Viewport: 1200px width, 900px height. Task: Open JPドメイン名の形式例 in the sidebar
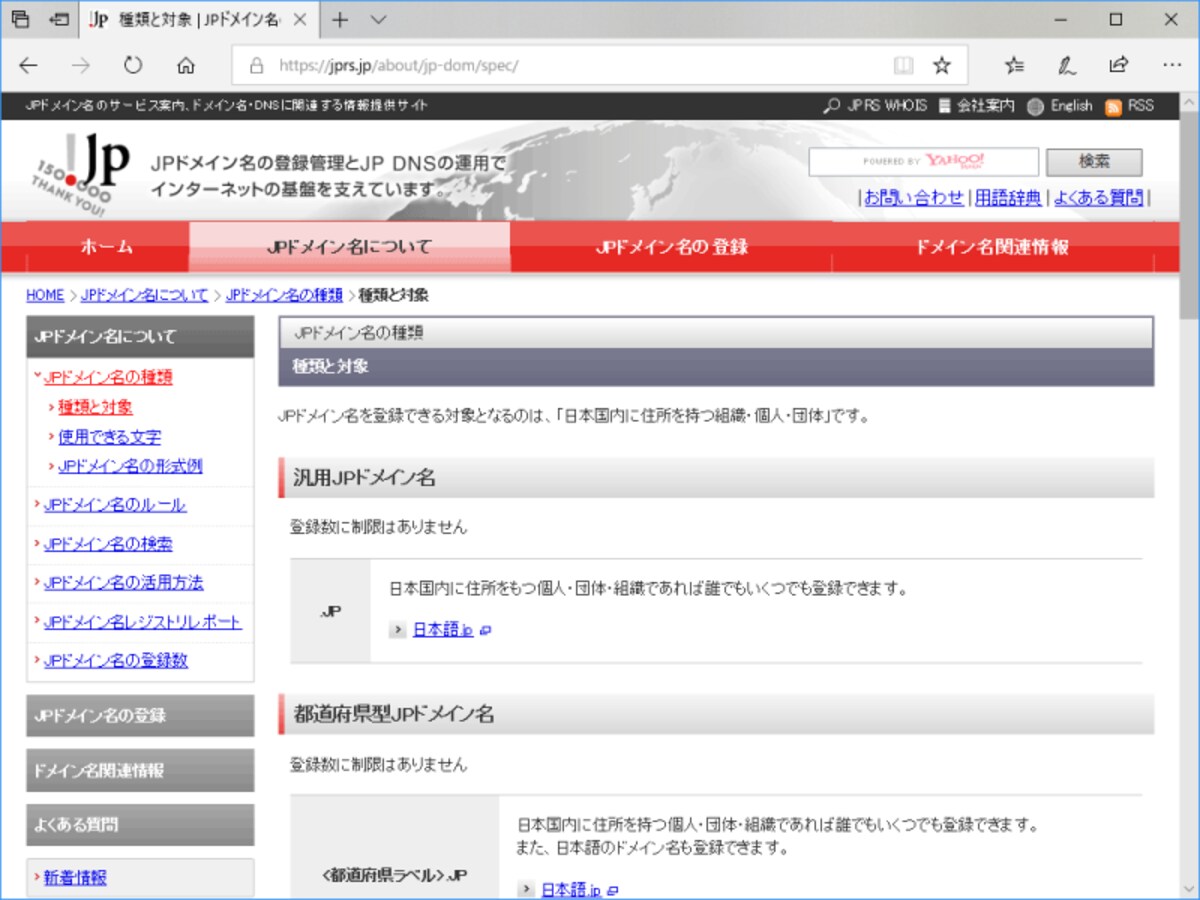[x=130, y=466]
